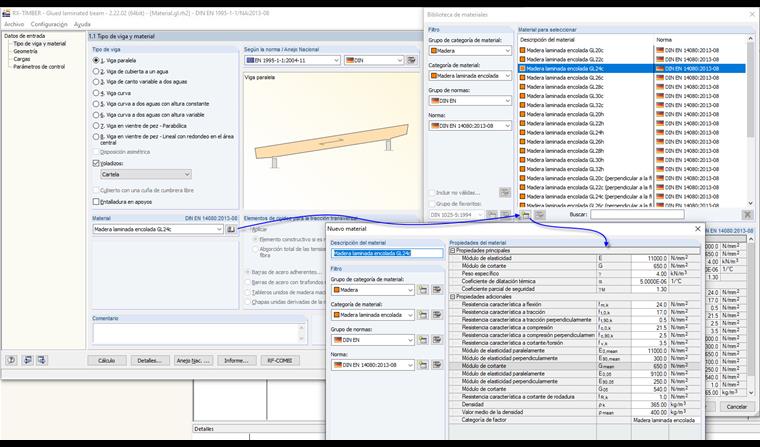Click the material list vertical scrollbar

pyautogui.click(x=750, y=121)
